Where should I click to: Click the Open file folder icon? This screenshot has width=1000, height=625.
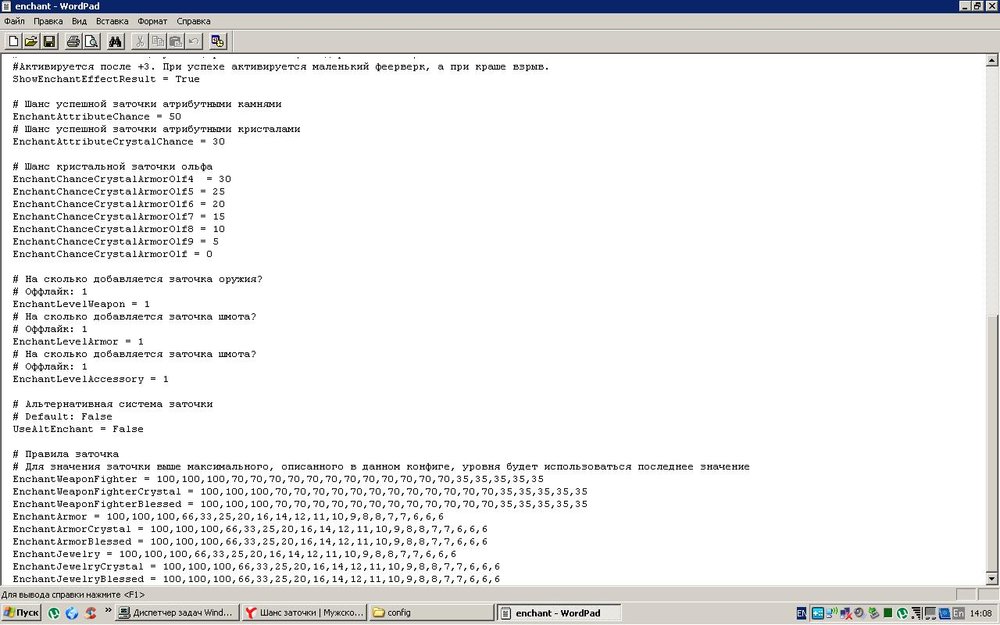(x=31, y=41)
